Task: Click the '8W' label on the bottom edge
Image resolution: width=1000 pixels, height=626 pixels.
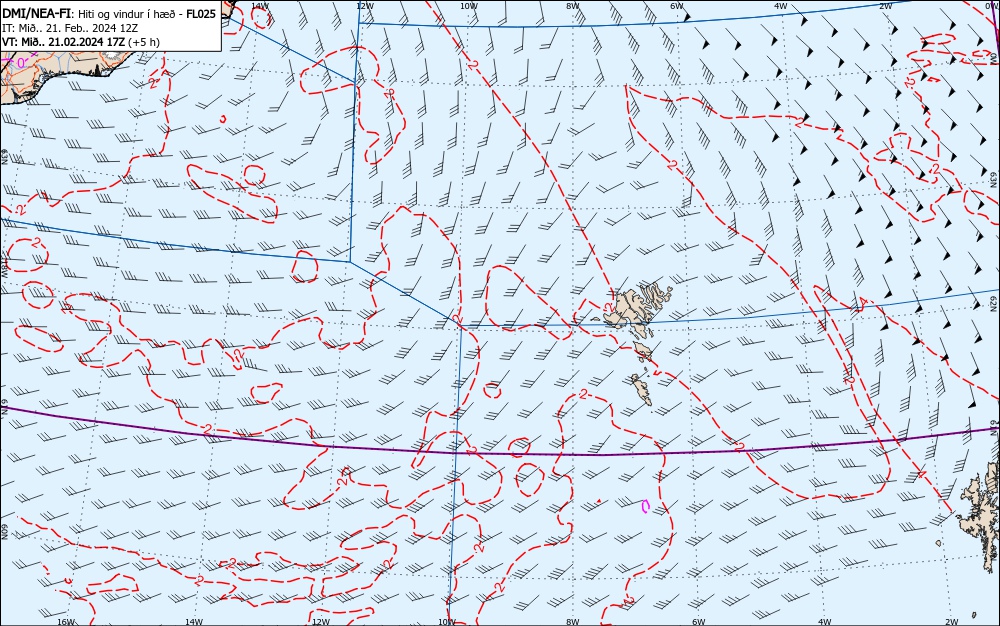Action: coord(573,622)
